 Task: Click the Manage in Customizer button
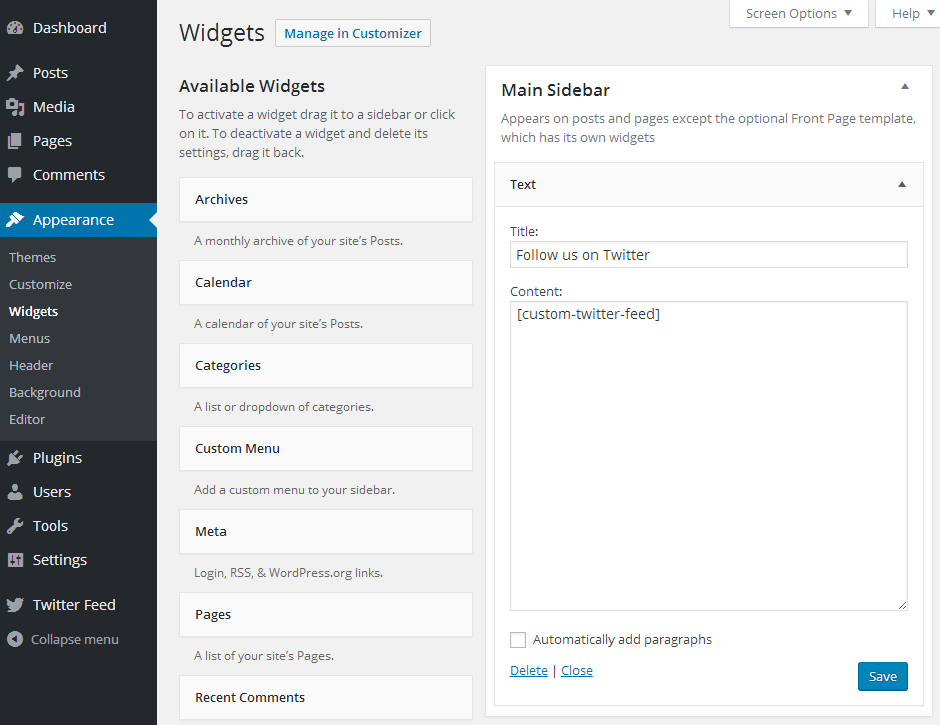pyautogui.click(x=352, y=32)
